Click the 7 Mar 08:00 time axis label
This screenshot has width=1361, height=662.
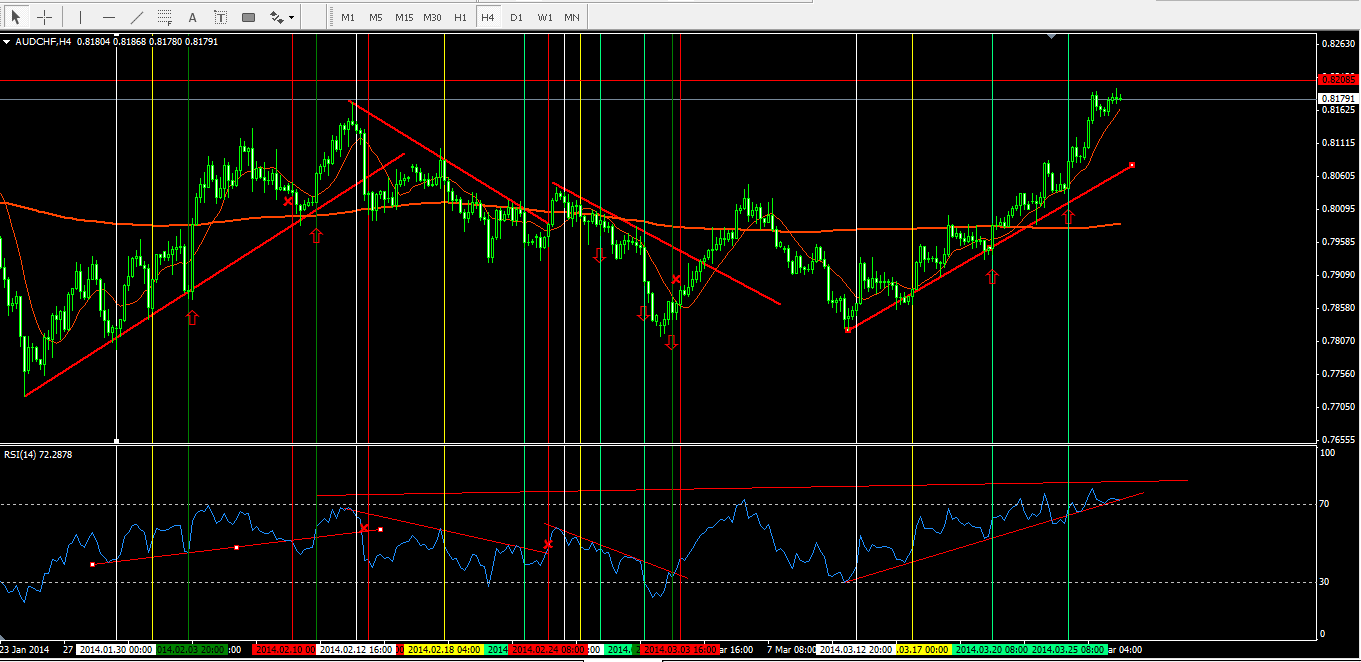click(791, 649)
